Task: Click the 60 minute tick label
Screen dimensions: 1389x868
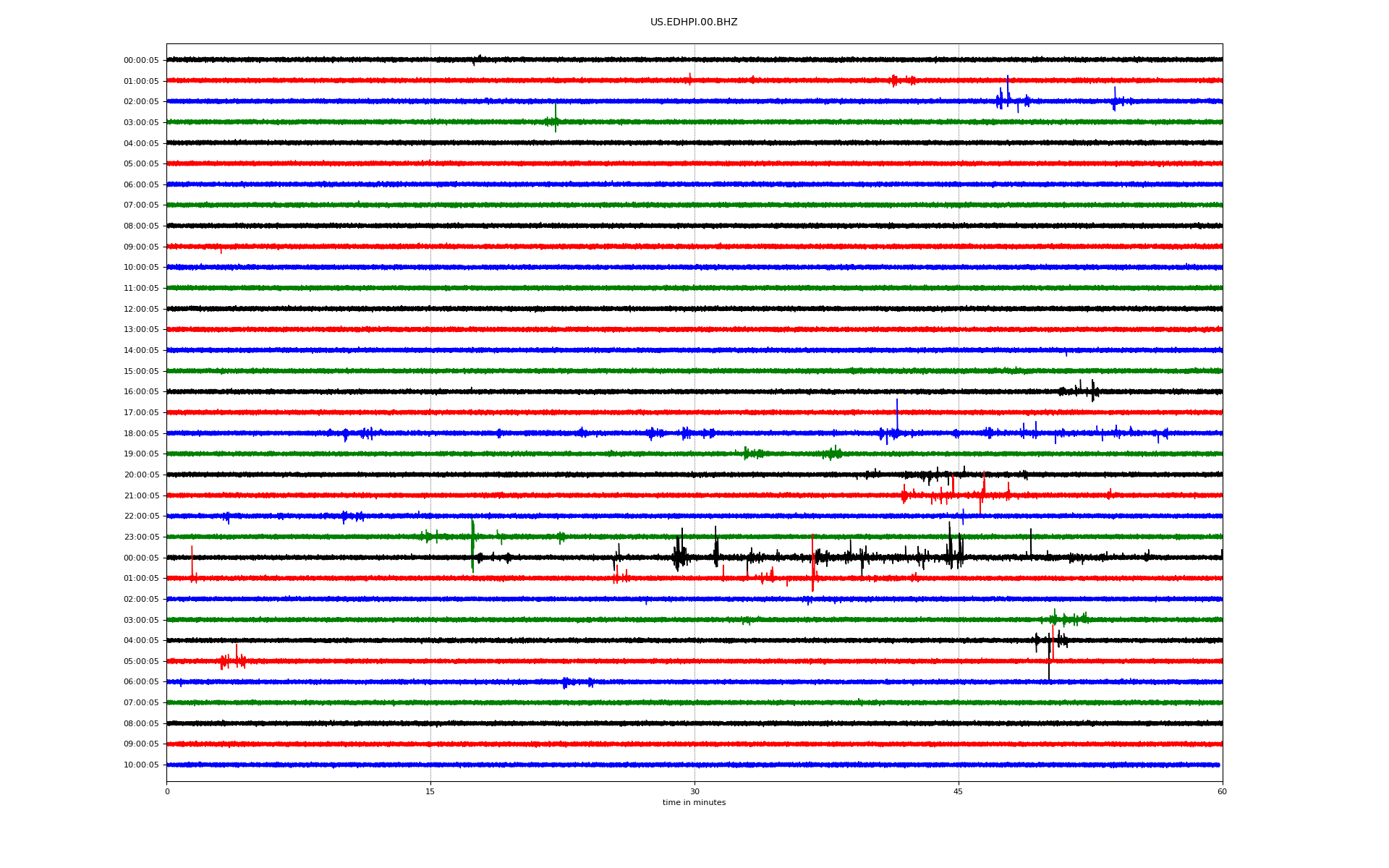Action: tap(1222, 791)
